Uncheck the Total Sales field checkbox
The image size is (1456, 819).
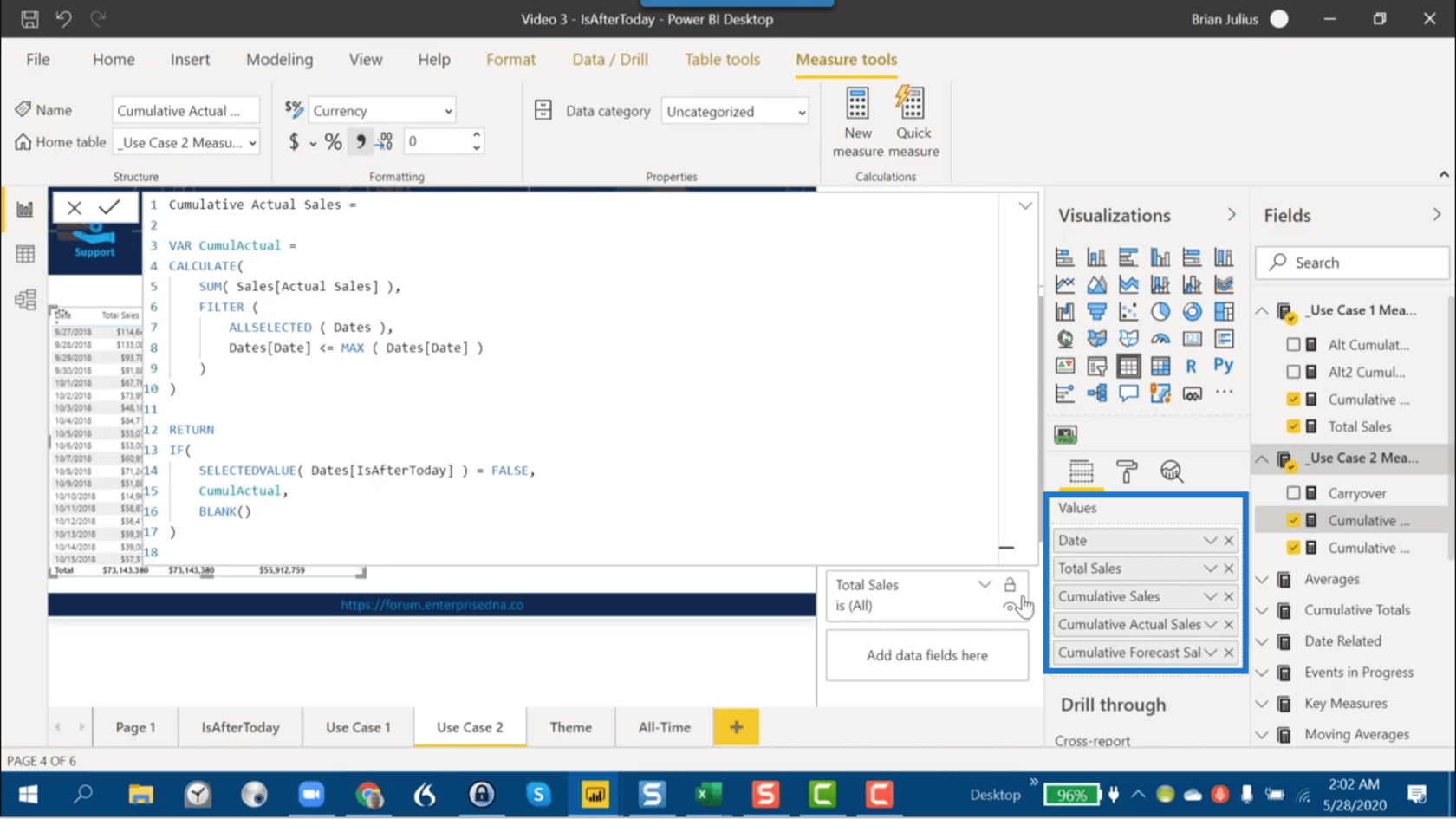click(x=1293, y=426)
